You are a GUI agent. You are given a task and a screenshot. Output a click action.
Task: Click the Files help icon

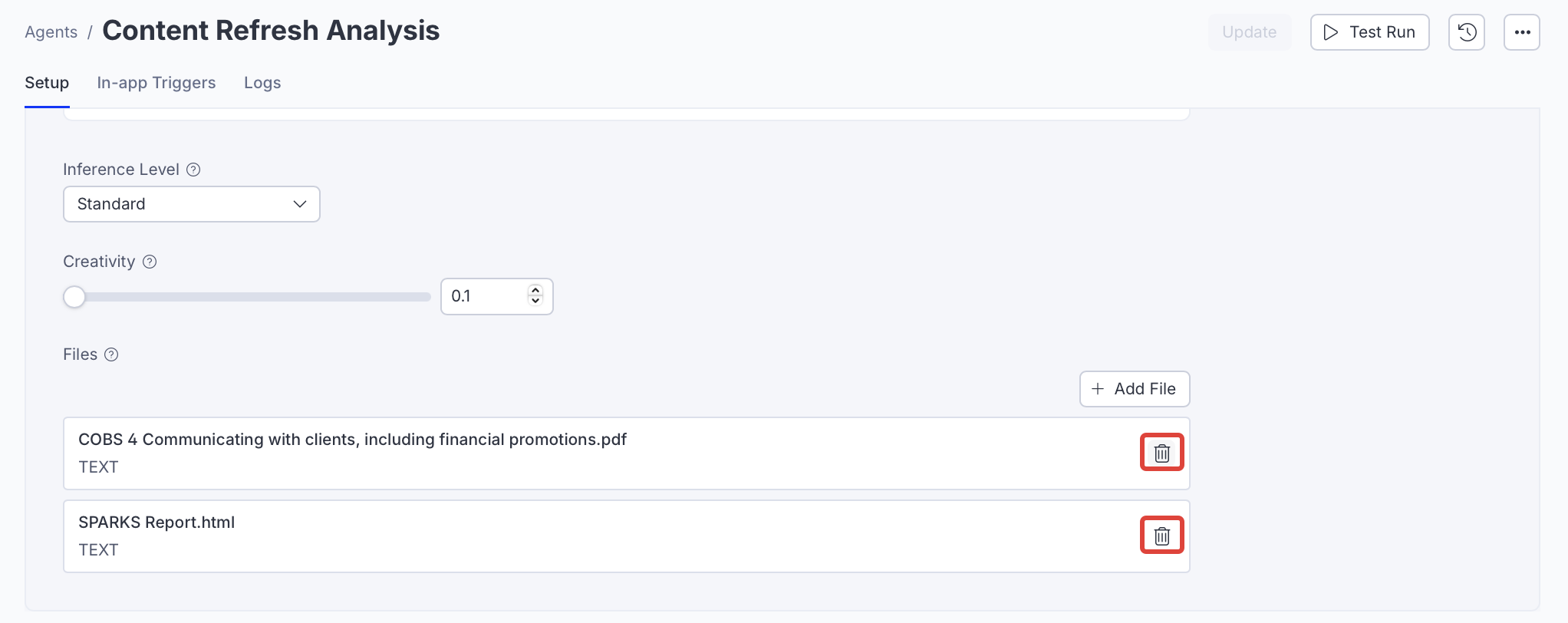(111, 354)
